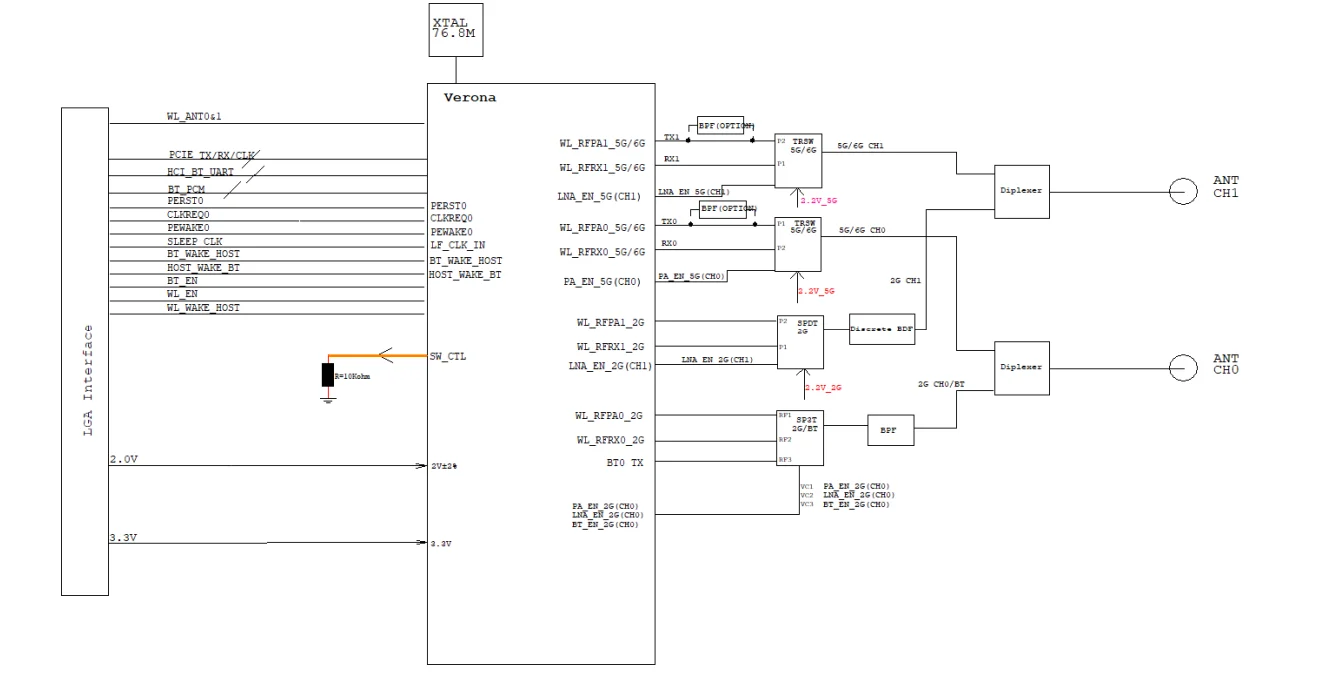Viewport: 1323px width, 673px height.
Task: Click the R=10Kohm pull-down resistor symbol
Action: [x=327, y=377]
